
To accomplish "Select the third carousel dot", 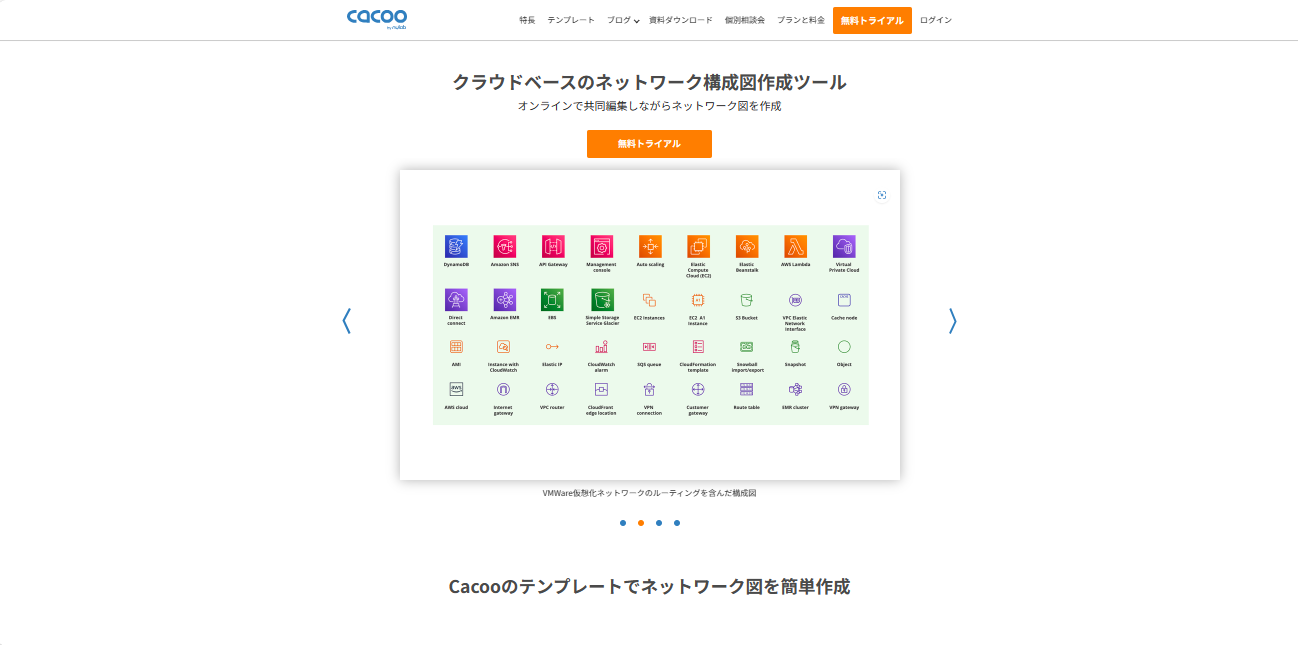I will [x=659, y=523].
